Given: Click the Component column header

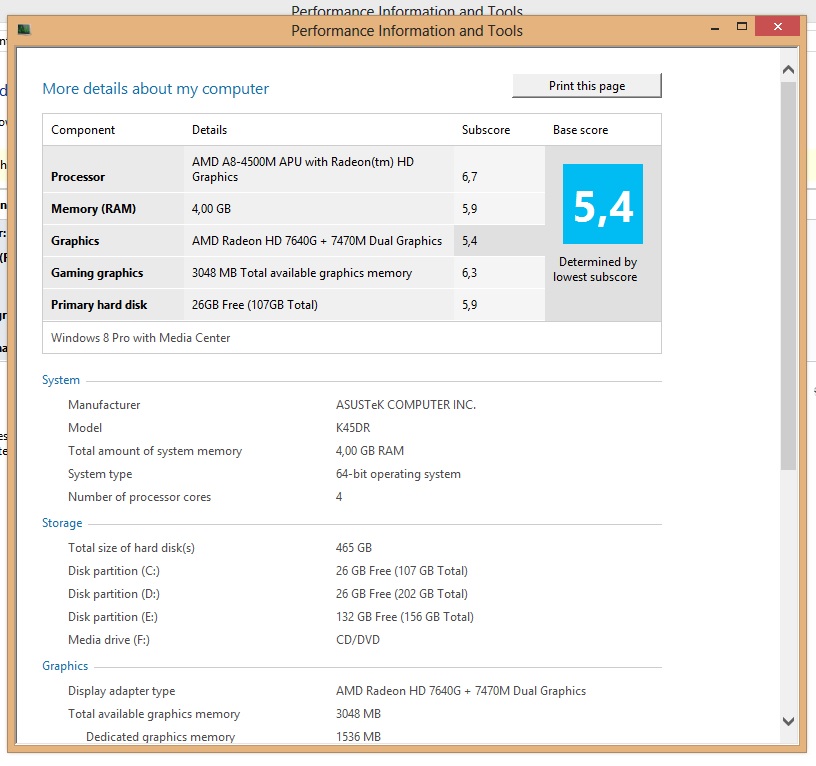Looking at the screenshot, I should click(83, 130).
